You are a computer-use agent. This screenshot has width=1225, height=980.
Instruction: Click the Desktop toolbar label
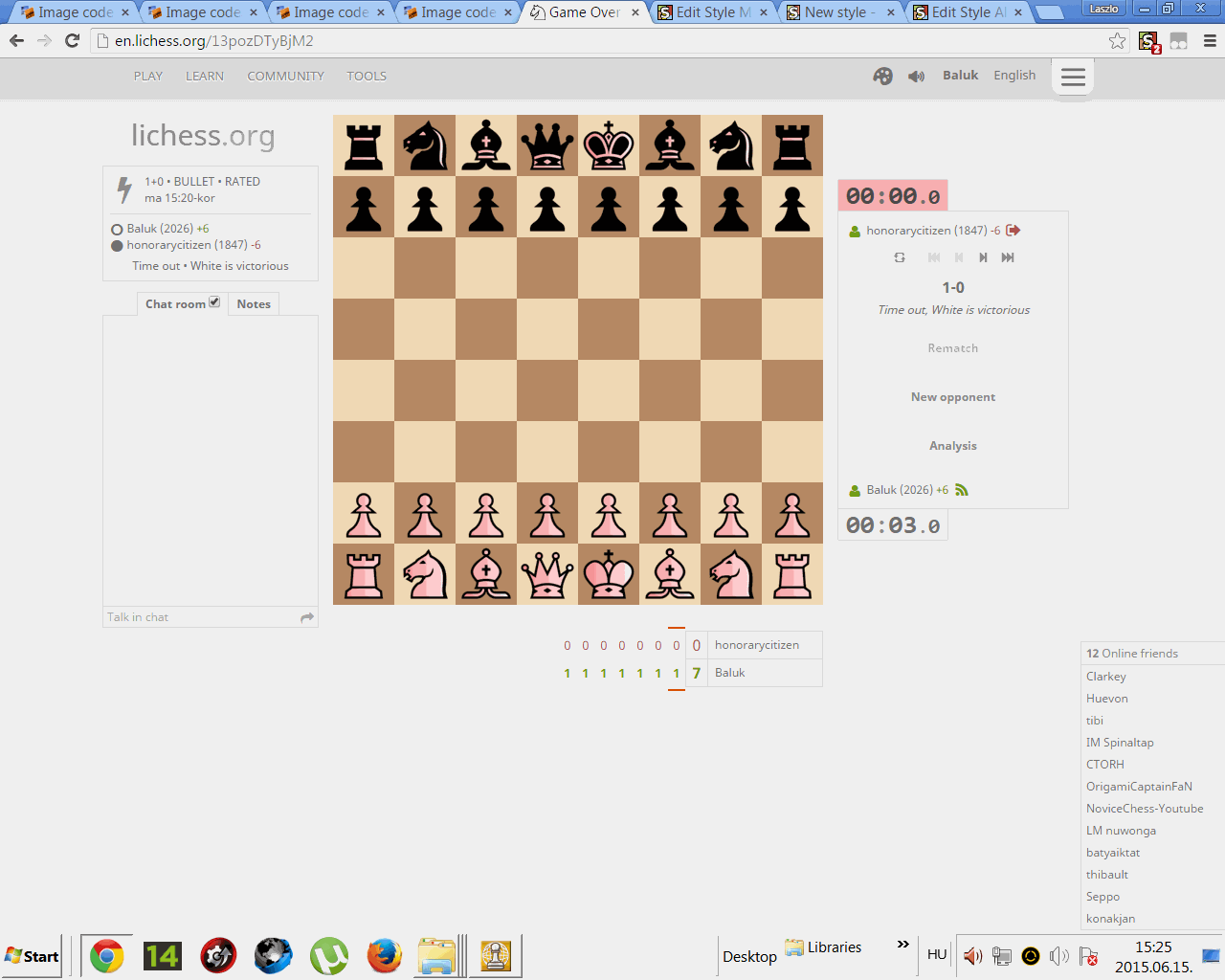pyautogui.click(x=749, y=957)
